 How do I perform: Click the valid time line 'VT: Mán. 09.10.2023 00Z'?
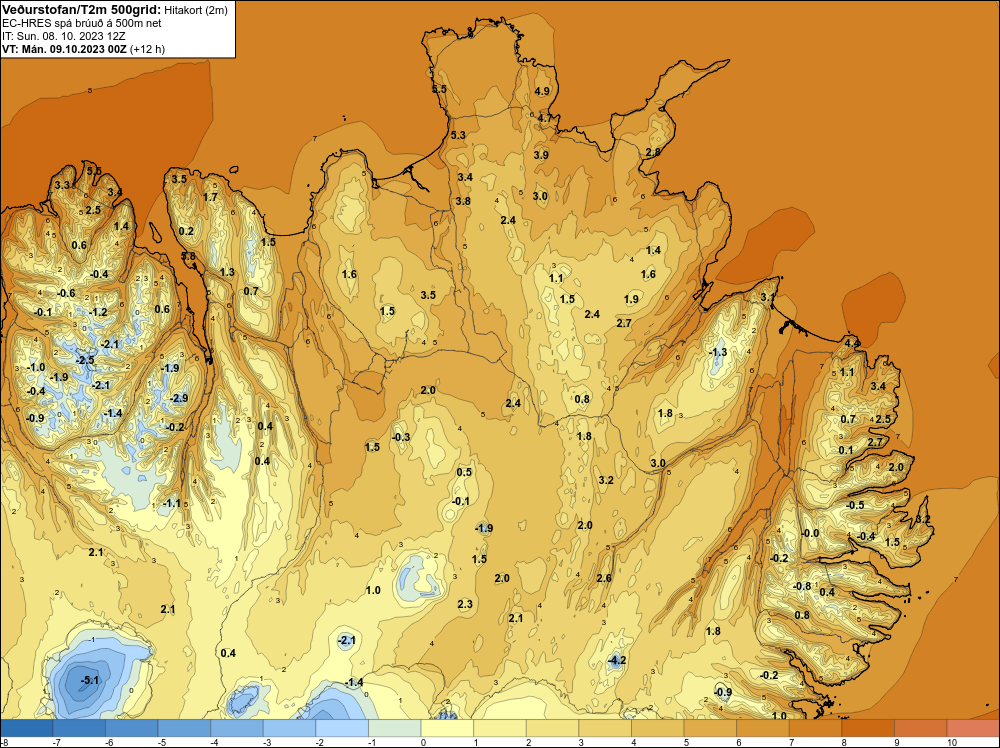[64, 49]
